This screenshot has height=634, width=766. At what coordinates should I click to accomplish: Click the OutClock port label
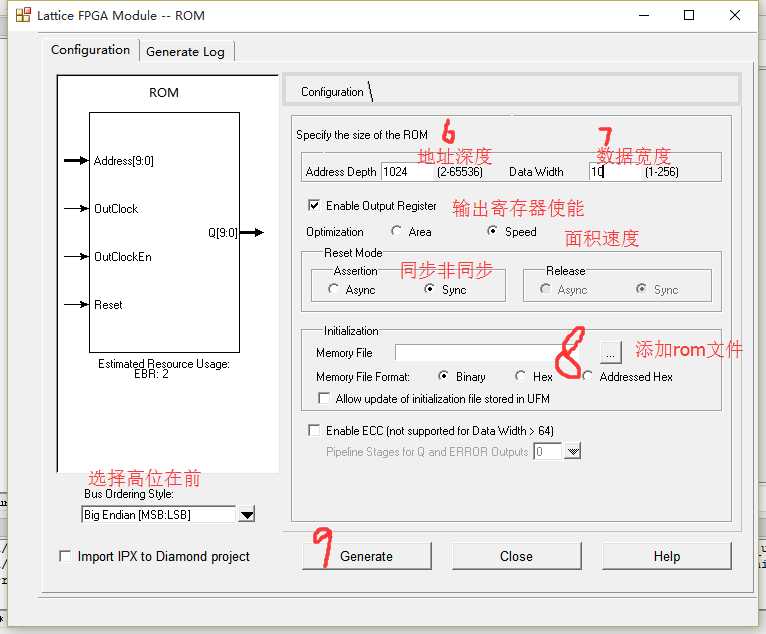click(116, 209)
